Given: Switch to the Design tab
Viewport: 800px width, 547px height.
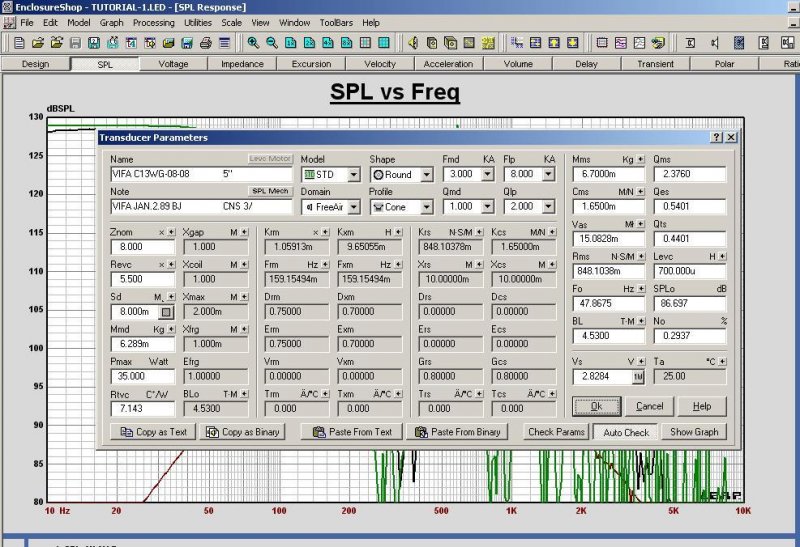Looking at the screenshot, I should click(36, 64).
